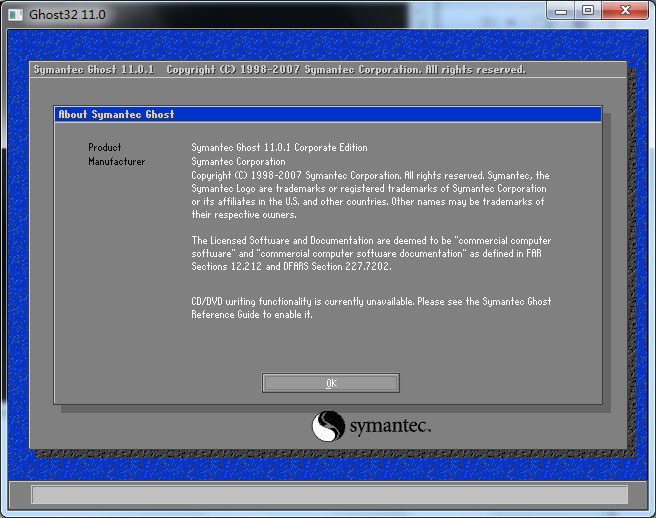Click the Ghost32 11.0 window title text
656x518 pixels.
67,15
